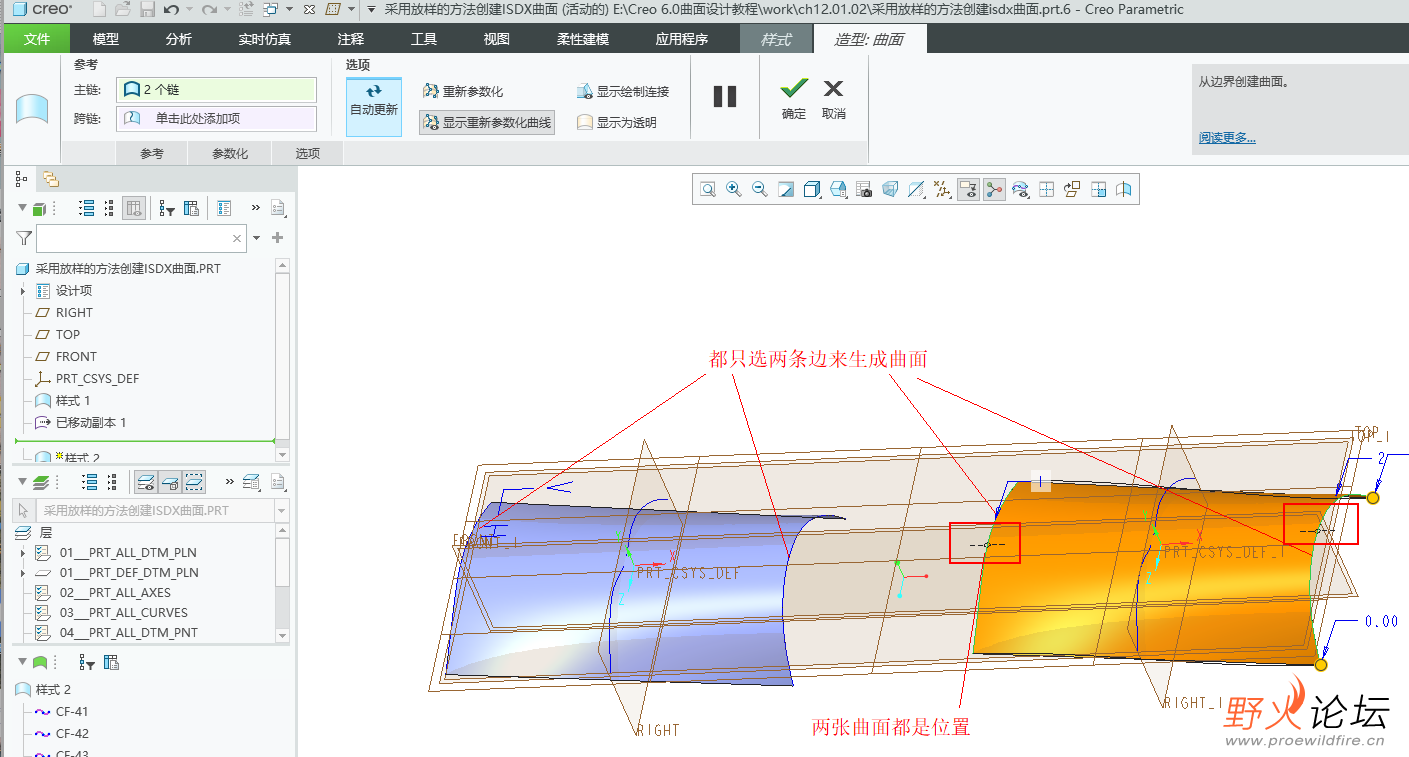Toggle the 自动更新 button
The width and height of the screenshot is (1409, 757).
point(374,106)
